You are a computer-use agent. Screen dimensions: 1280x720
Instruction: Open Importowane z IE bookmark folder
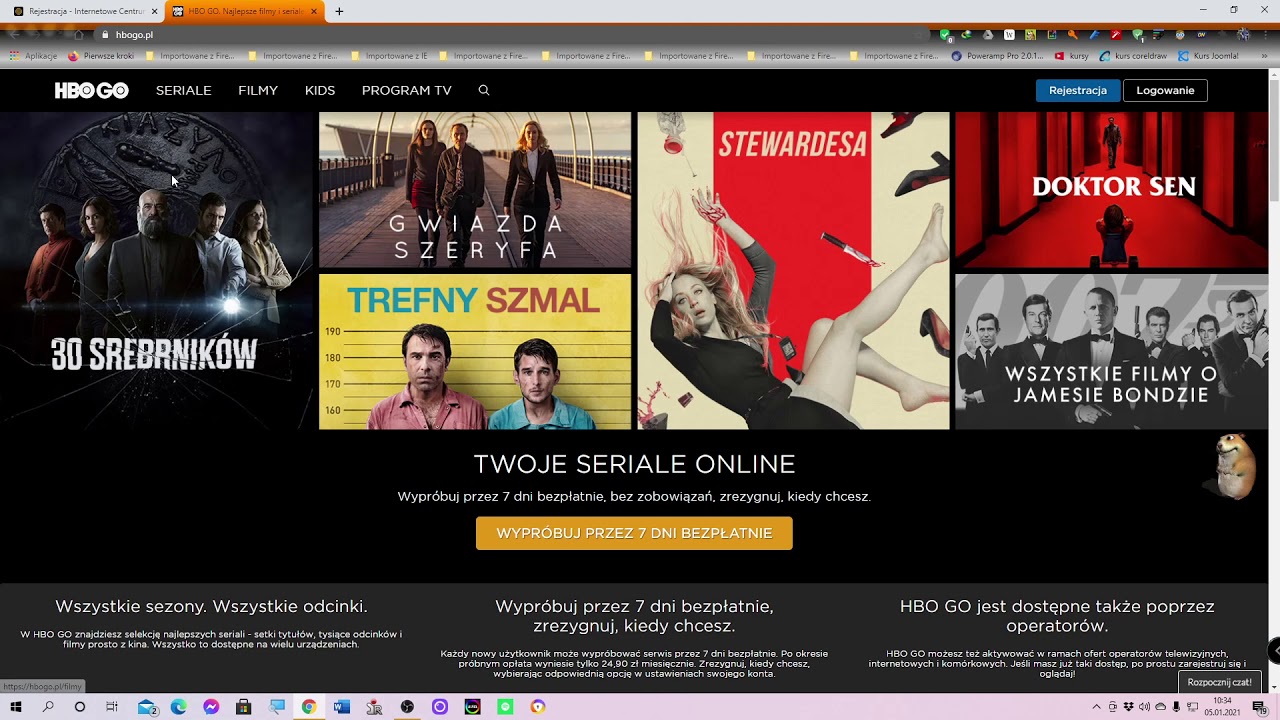tap(390, 56)
